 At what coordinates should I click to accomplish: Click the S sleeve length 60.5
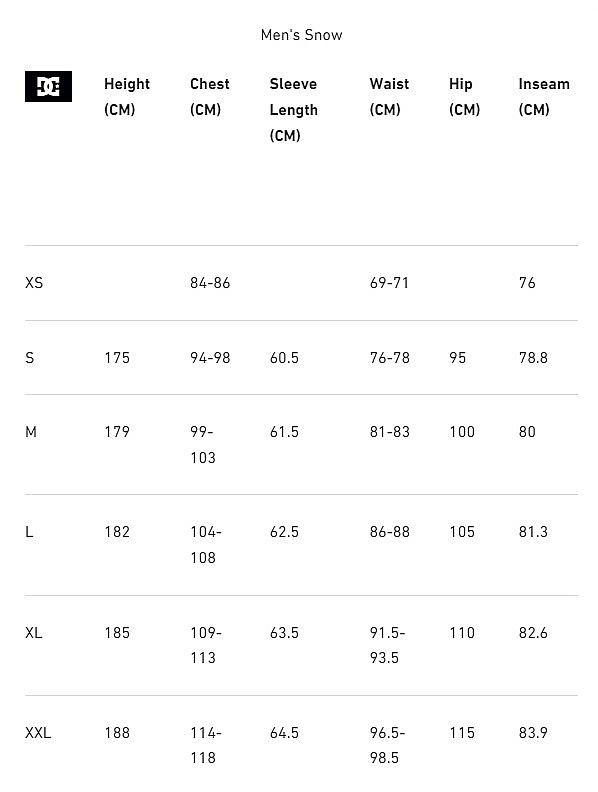284,358
